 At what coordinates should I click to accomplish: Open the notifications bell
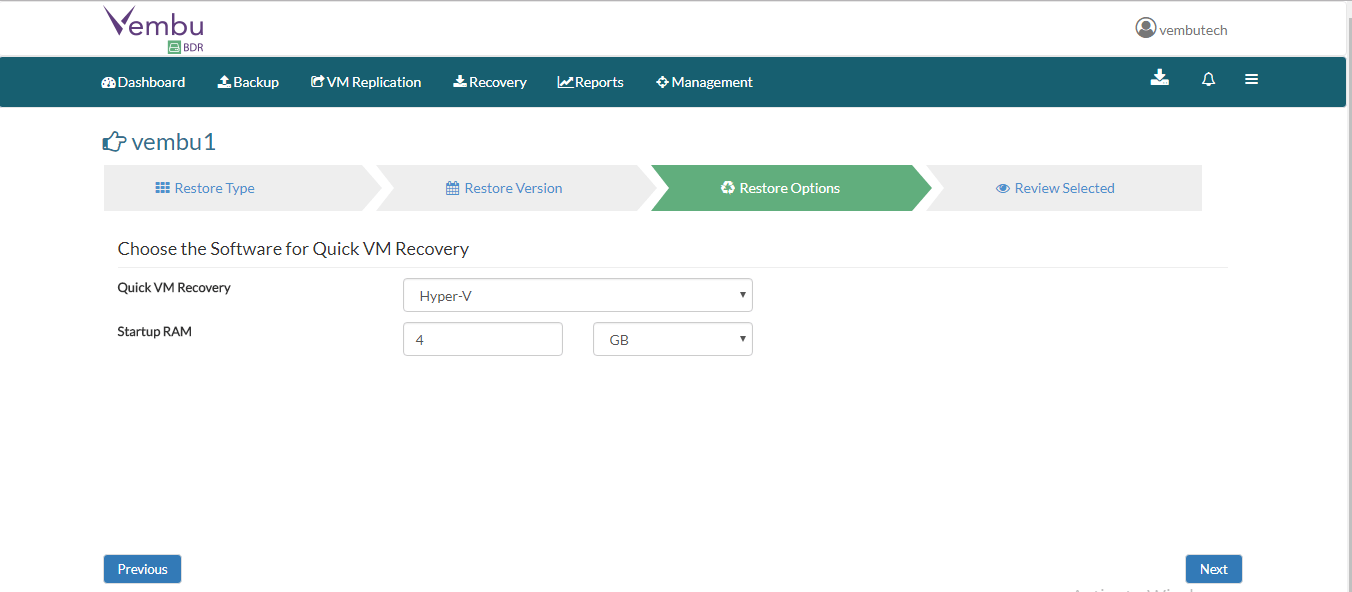click(x=1208, y=79)
